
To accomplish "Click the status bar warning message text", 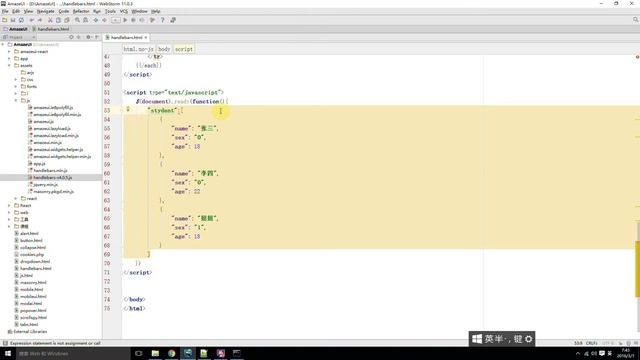I will coord(55,343).
